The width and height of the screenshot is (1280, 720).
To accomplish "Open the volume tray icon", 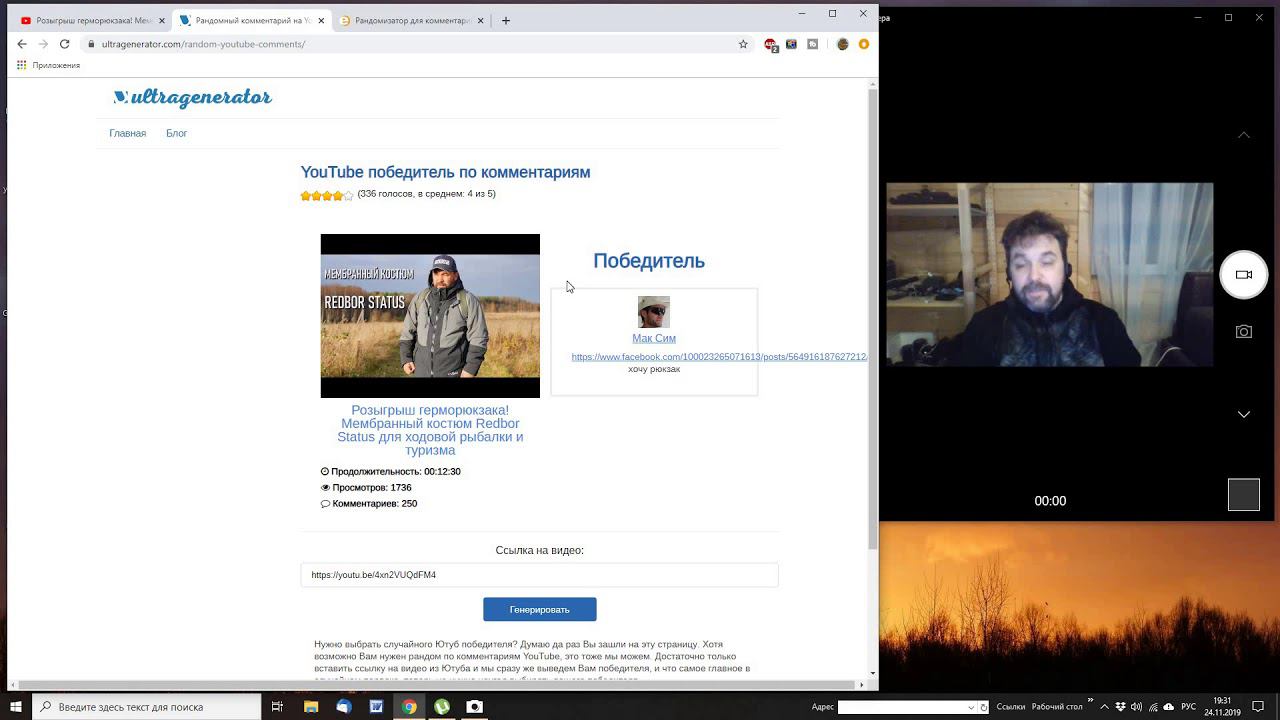I will click(x=1137, y=707).
